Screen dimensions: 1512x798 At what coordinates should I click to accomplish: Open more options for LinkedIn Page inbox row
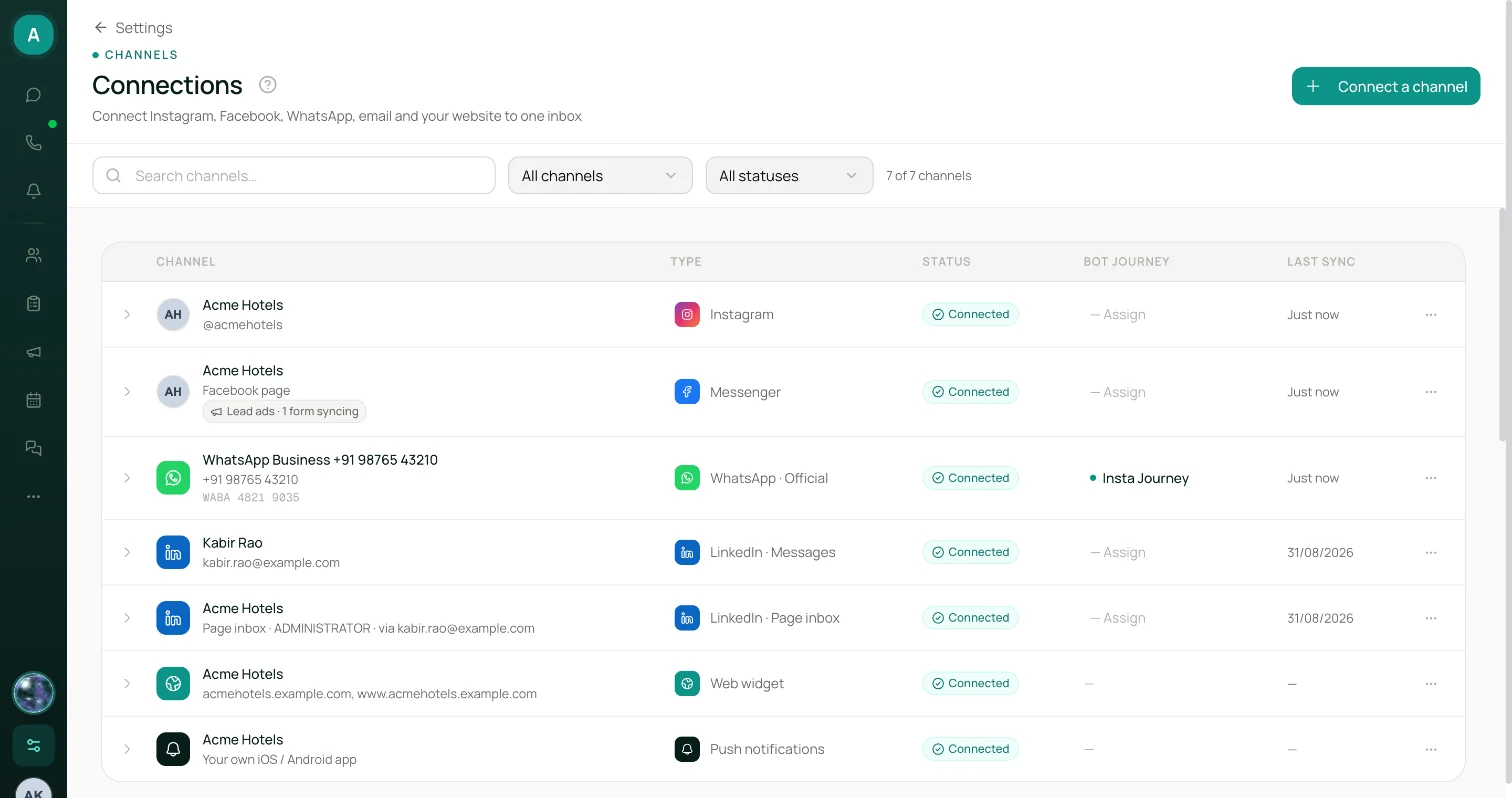point(1431,618)
